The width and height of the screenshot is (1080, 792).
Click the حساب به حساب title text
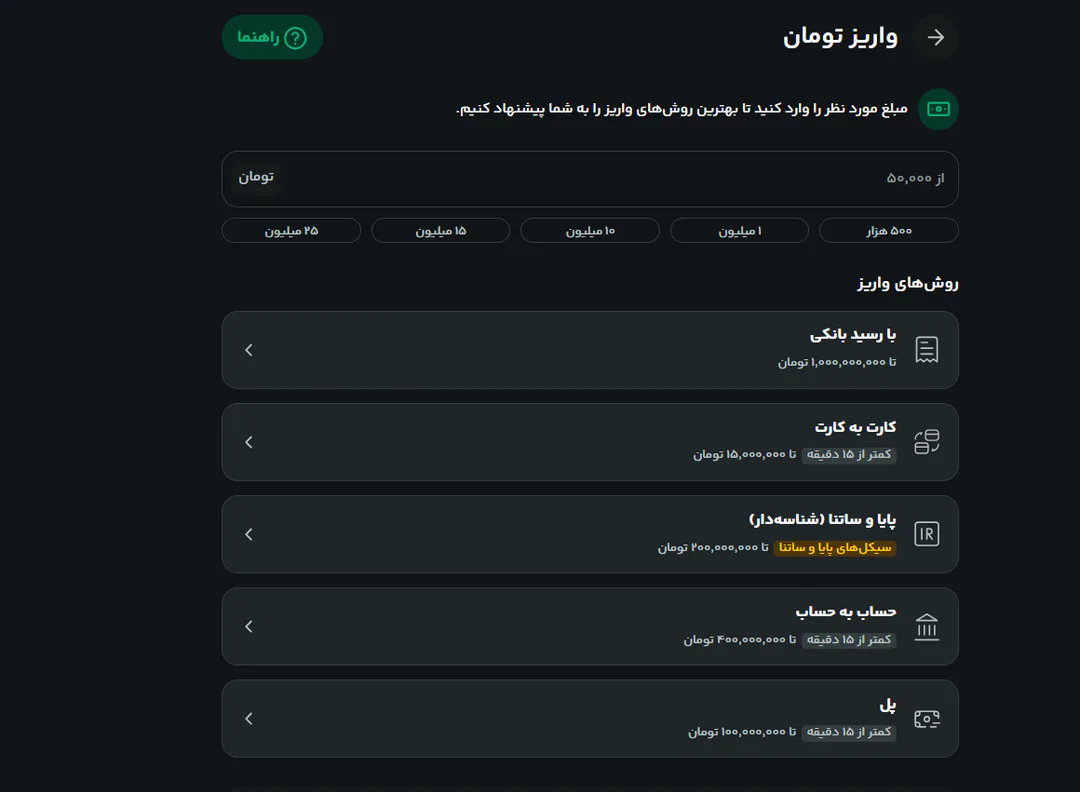[x=846, y=612]
